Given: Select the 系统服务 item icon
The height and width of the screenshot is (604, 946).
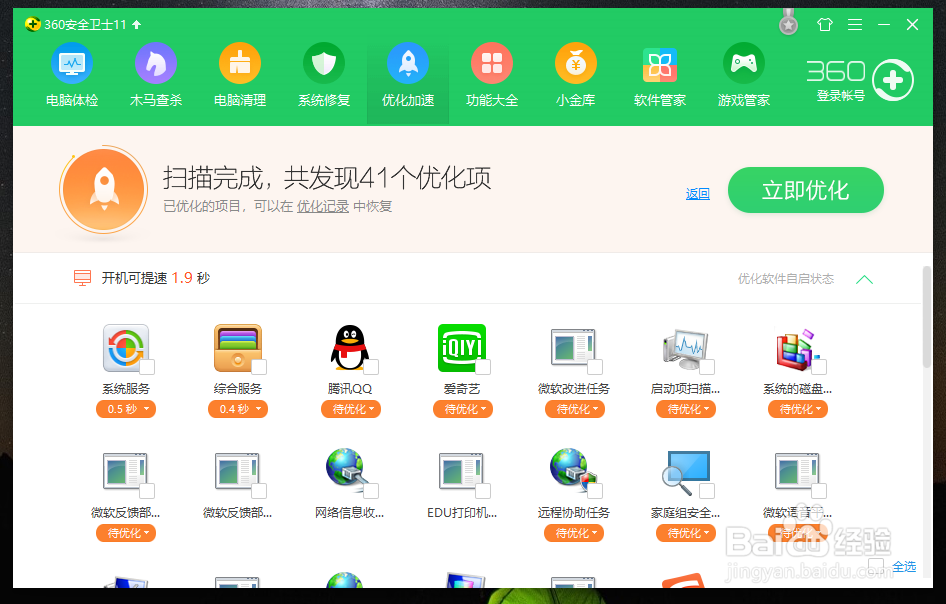Looking at the screenshot, I should (x=125, y=348).
